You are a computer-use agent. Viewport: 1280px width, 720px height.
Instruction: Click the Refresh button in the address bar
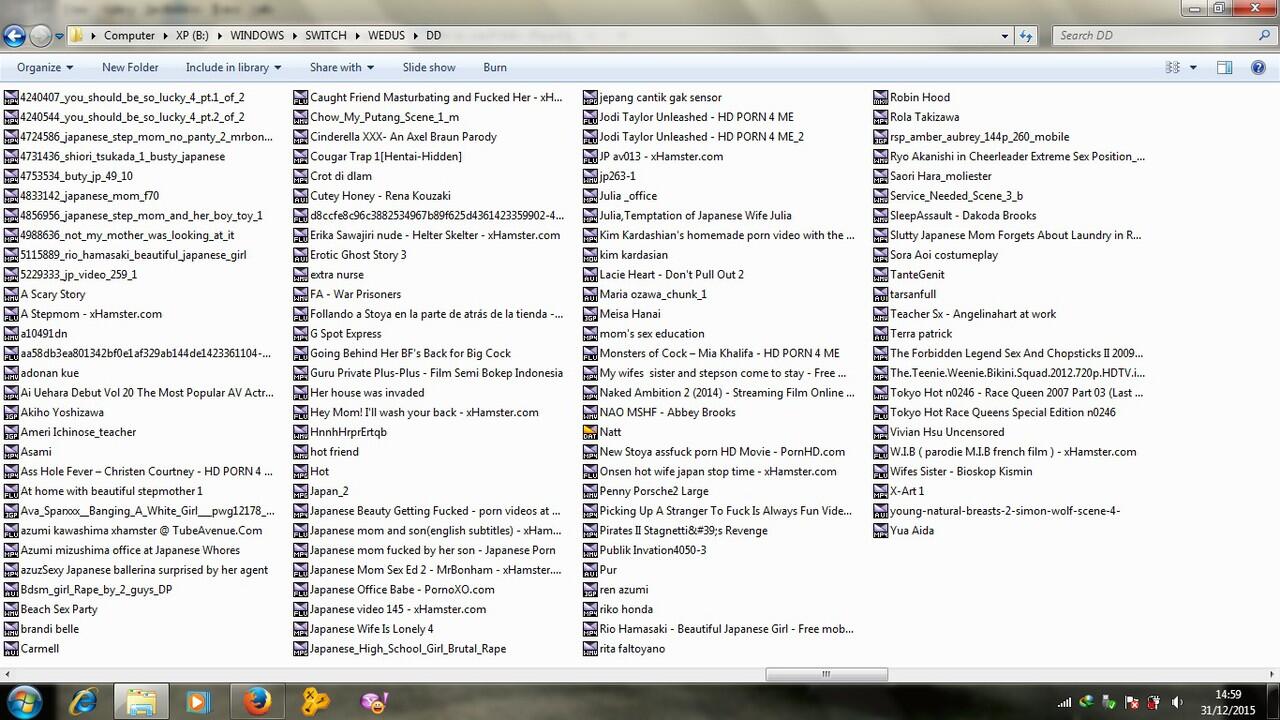[1026, 35]
